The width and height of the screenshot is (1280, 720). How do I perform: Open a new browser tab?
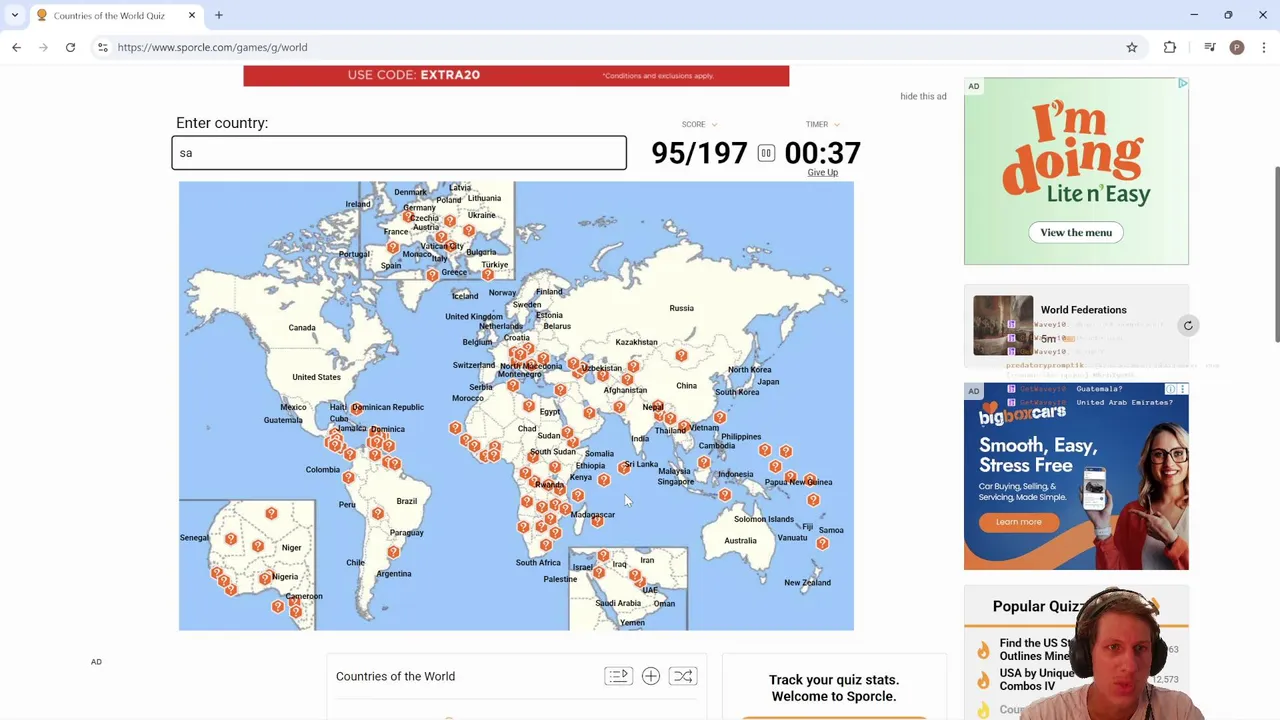(x=218, y=15)
